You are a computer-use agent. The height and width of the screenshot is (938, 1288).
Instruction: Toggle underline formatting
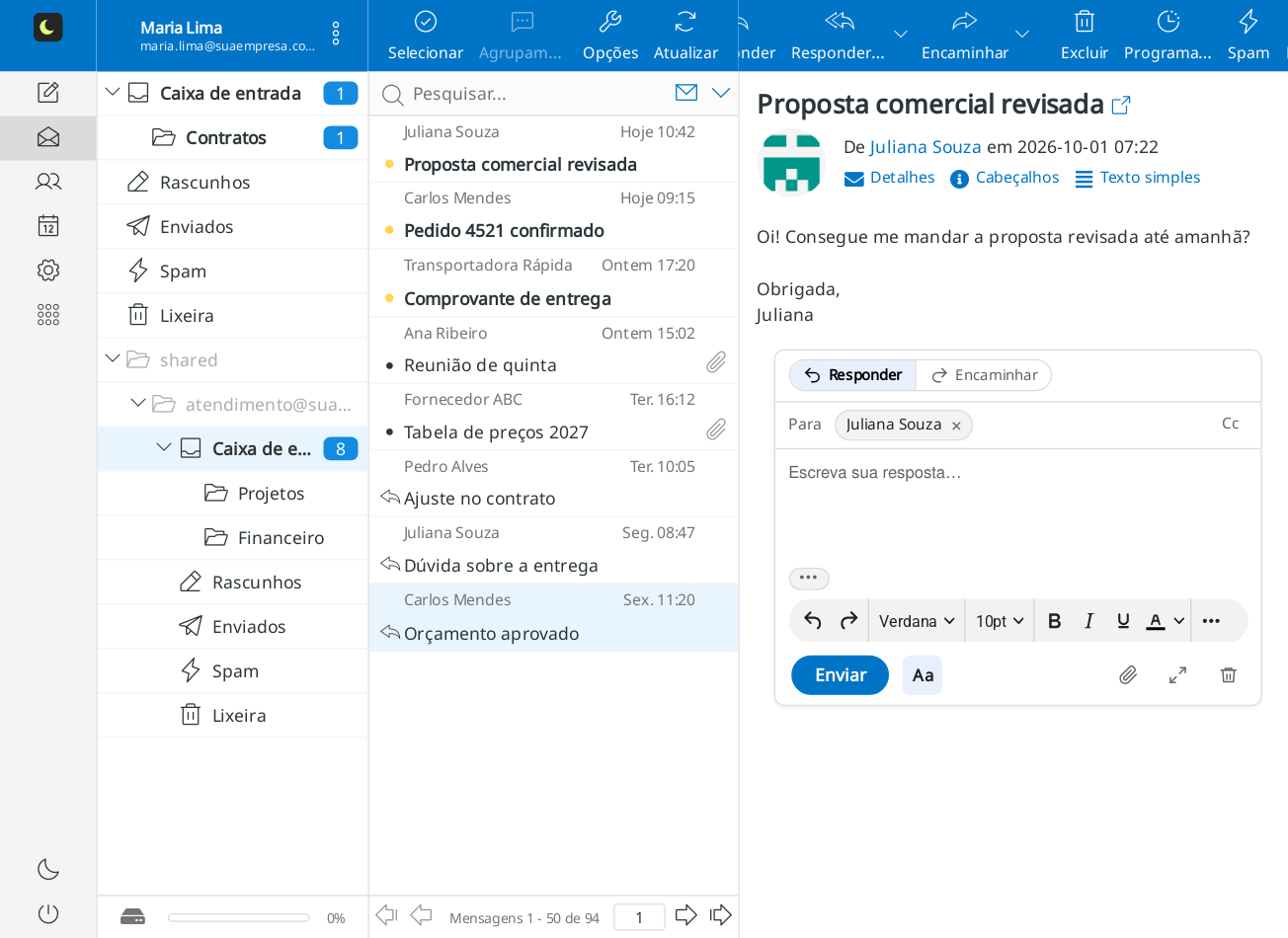click(1123, 621)
